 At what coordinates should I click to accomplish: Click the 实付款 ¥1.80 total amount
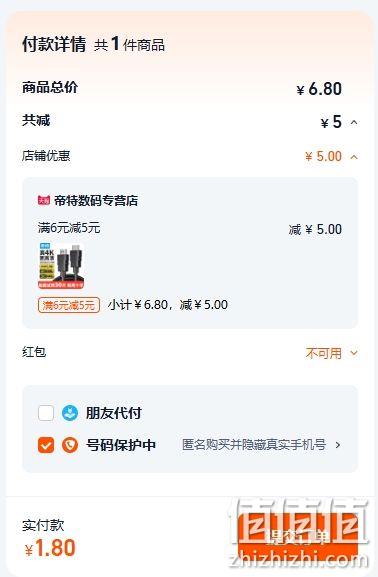tap(50, 548)
